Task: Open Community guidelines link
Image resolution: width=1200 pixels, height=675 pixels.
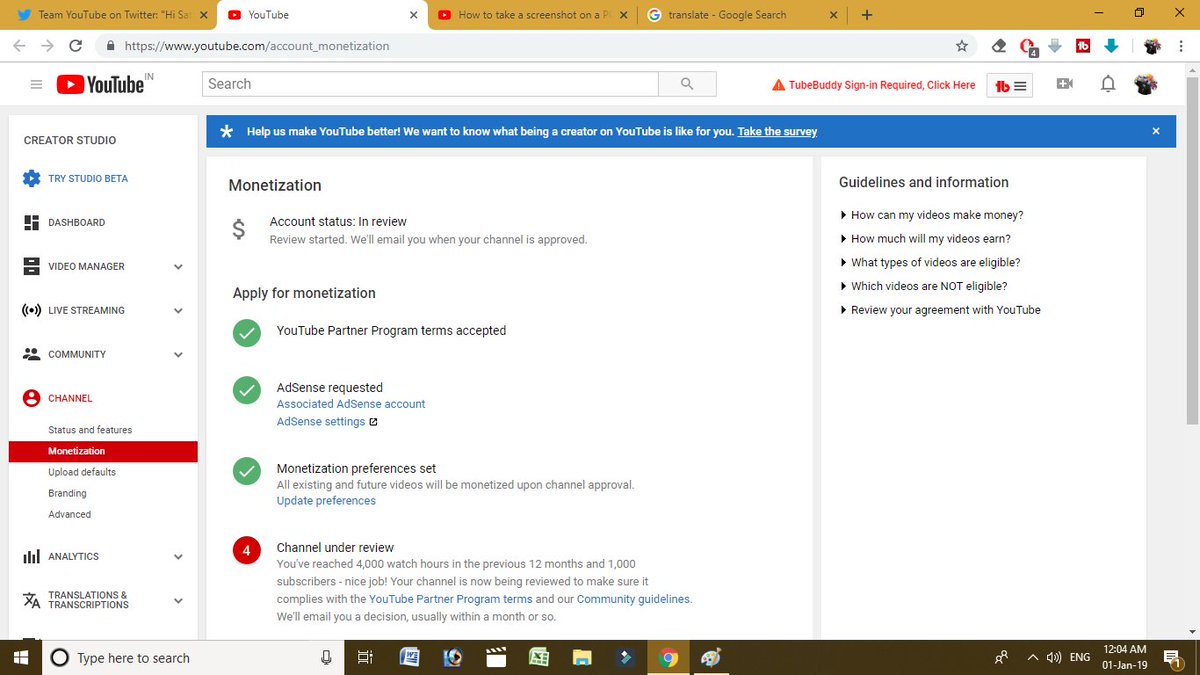Action: point(633,599)
